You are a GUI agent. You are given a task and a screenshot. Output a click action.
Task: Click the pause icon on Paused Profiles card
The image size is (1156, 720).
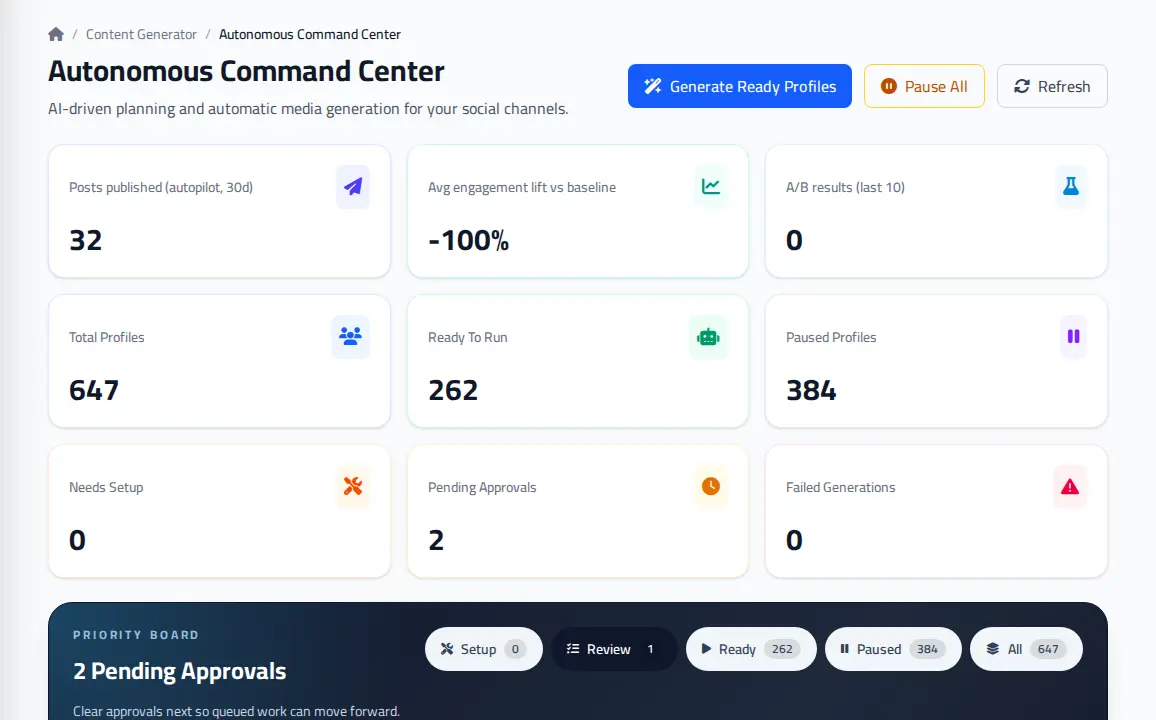1073,337
